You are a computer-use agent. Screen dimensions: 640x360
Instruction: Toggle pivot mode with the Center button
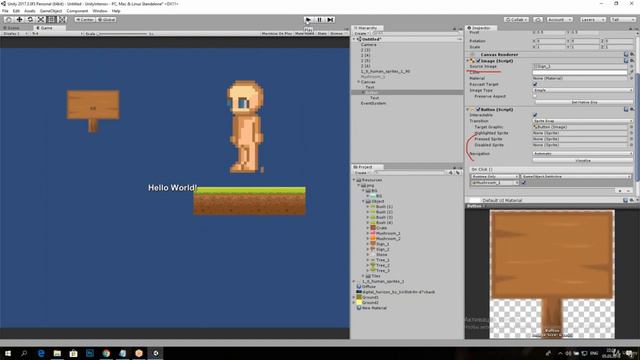[x=85, y=19]
